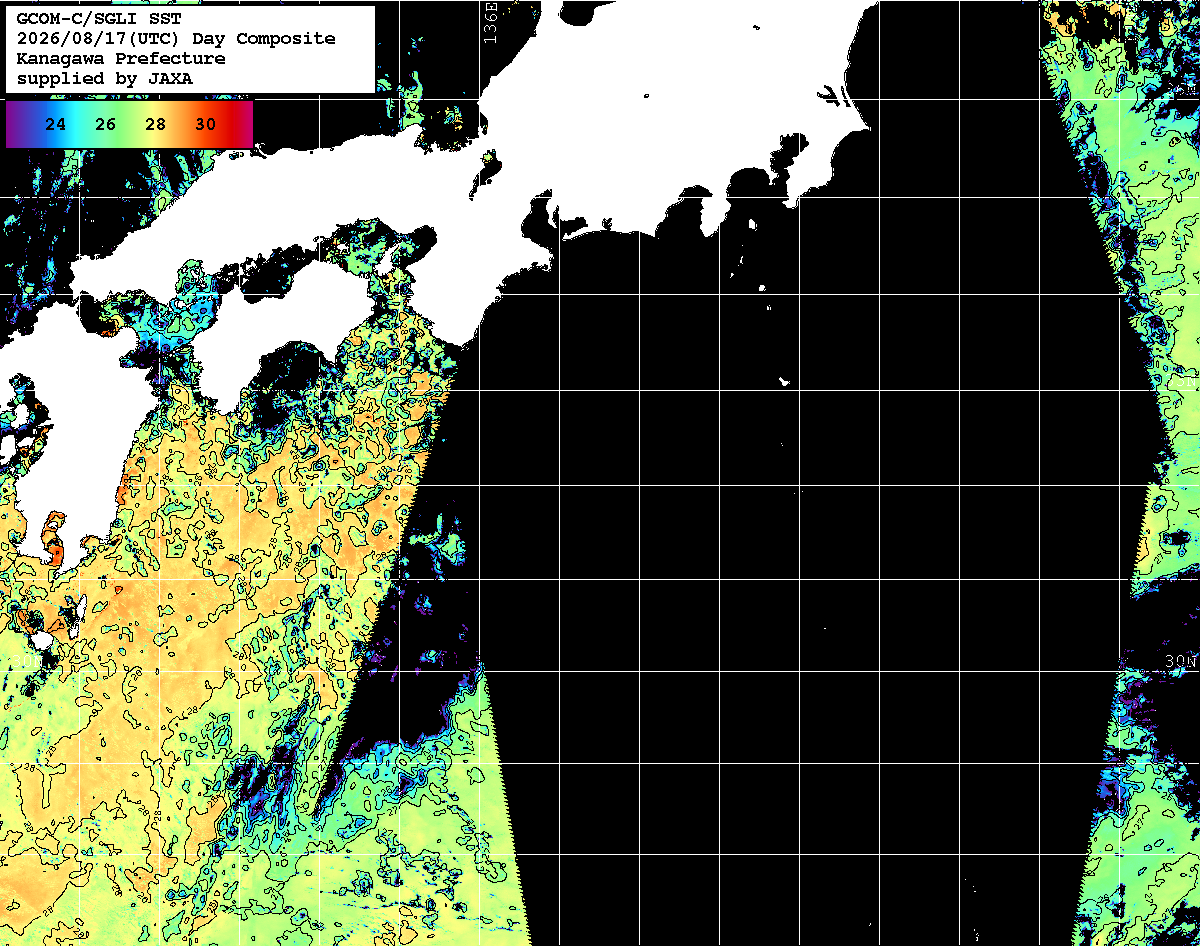The height and width of the screenshot is (946, 1200).
Task: Click the small white island in bottom-left orange water
Action: pos(40,639)
